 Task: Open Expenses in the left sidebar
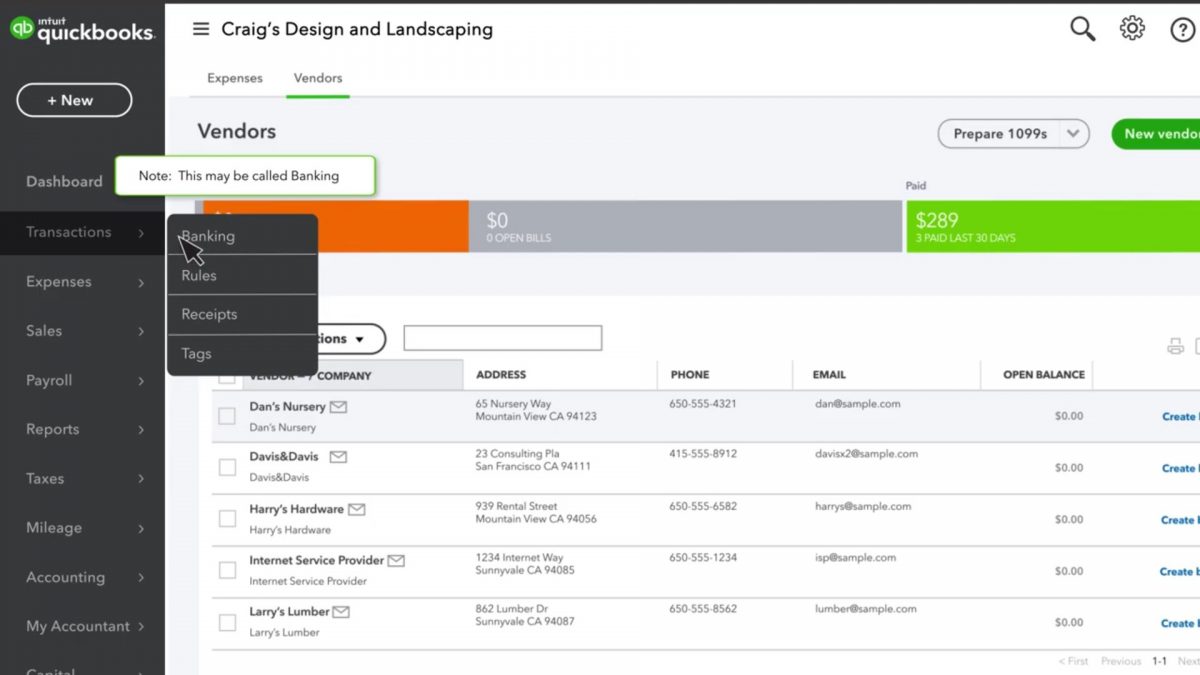coord(58,282)
